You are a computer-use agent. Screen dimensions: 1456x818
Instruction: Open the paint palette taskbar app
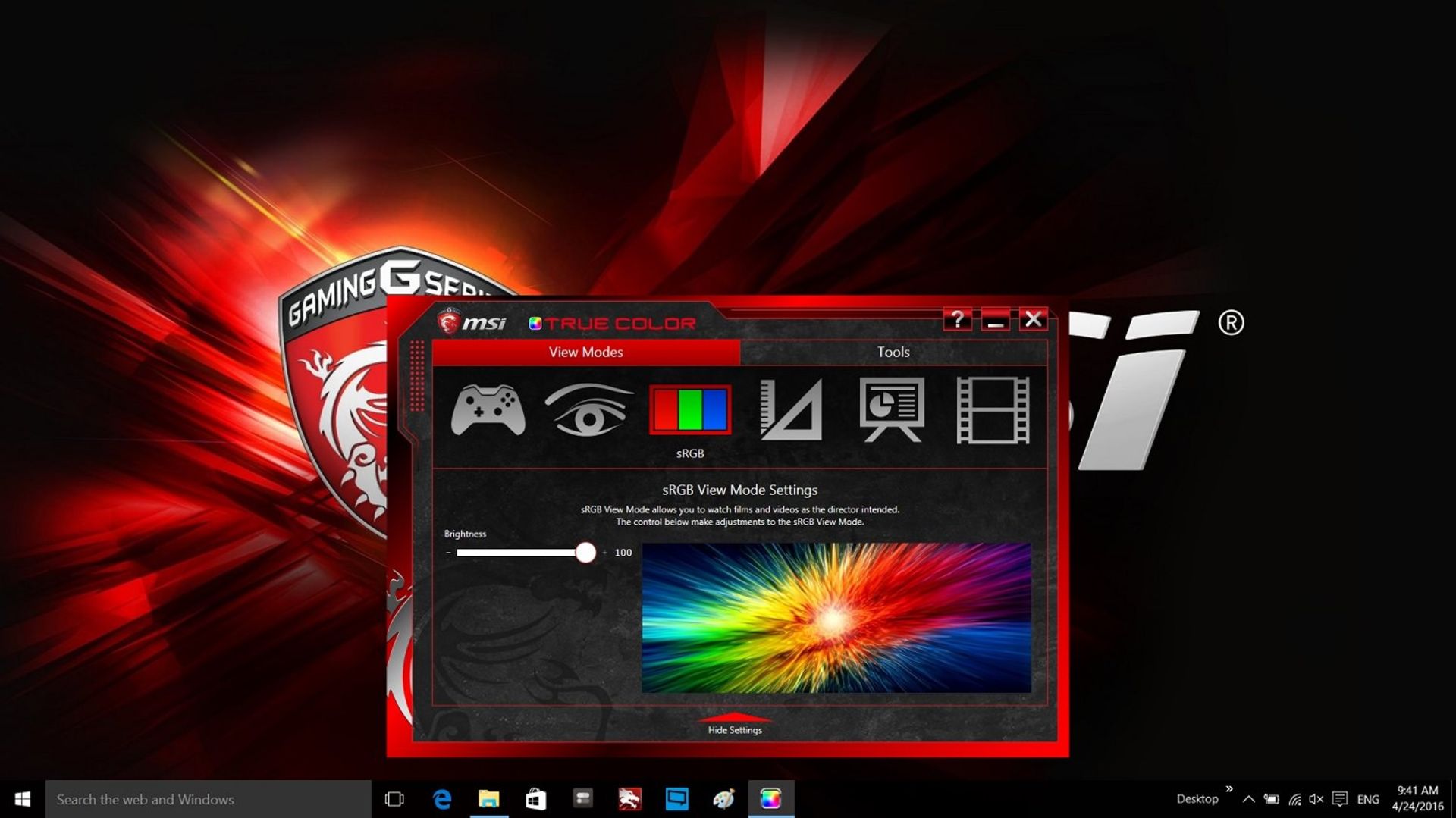click(x=723, y=799)
